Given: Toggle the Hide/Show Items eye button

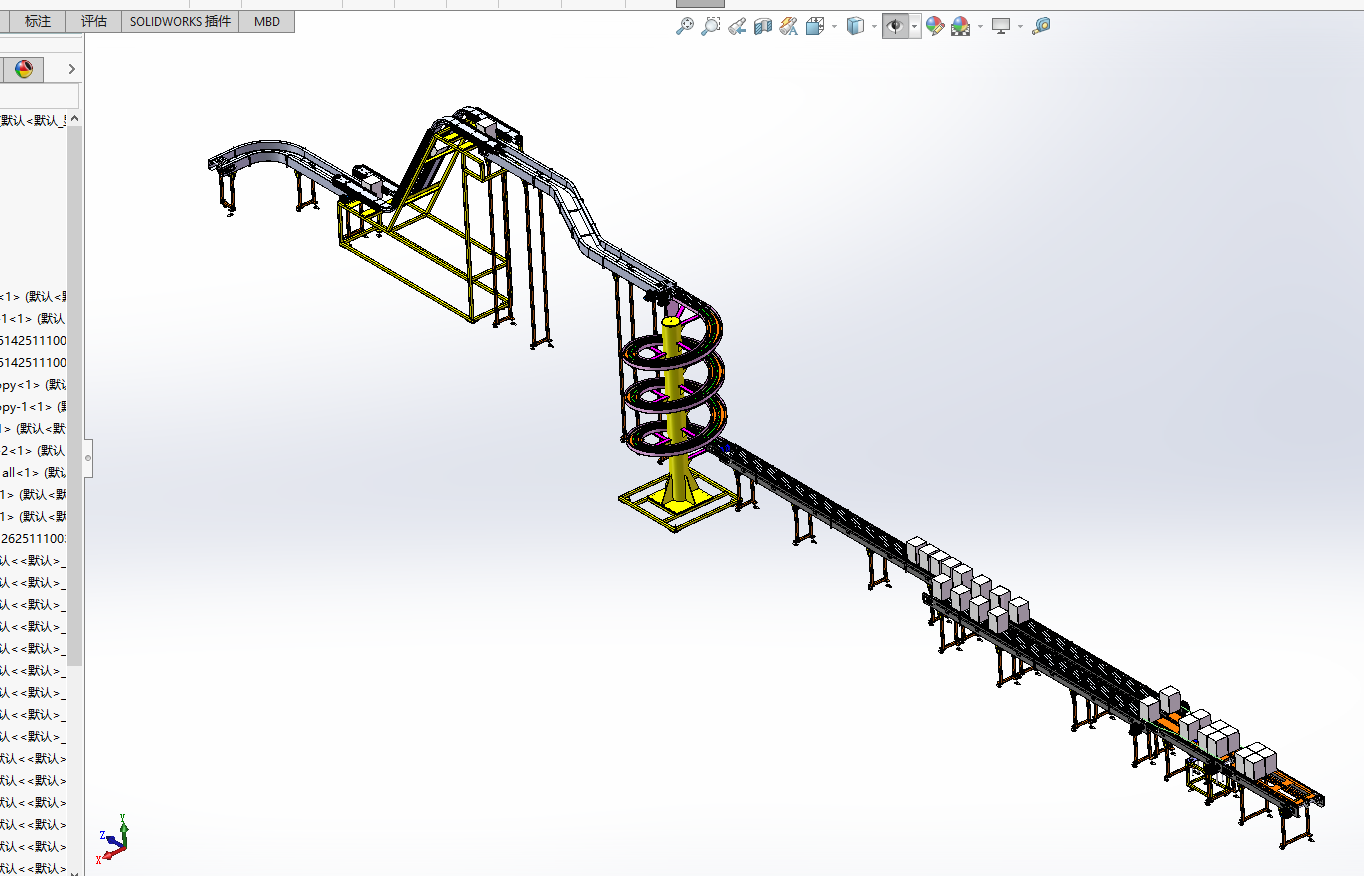Looking at the screenshot, I should pyautogui.click(x=895, y=26).
